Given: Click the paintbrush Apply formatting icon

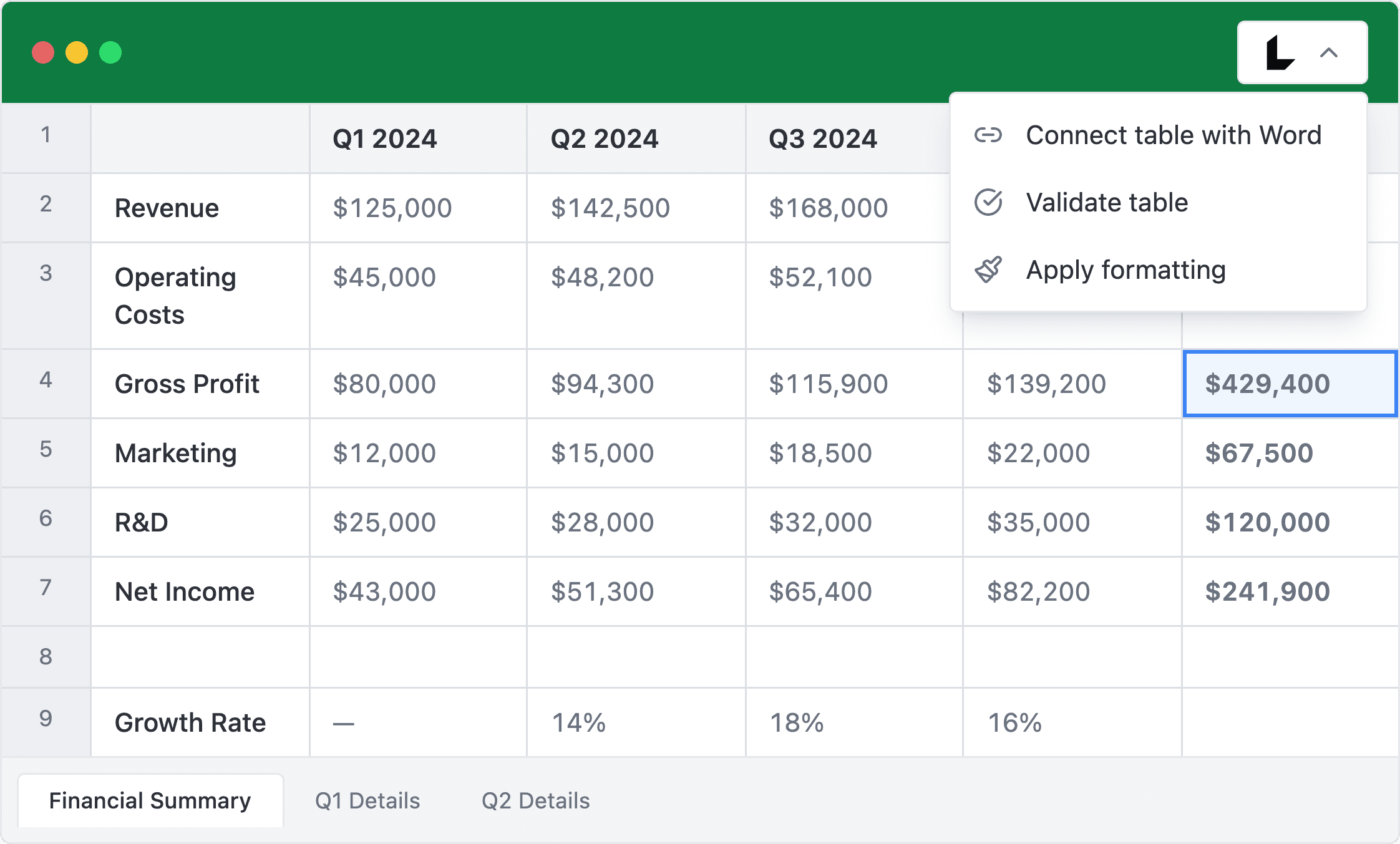Looking at the screenshot, I should (x=988, y=270).
